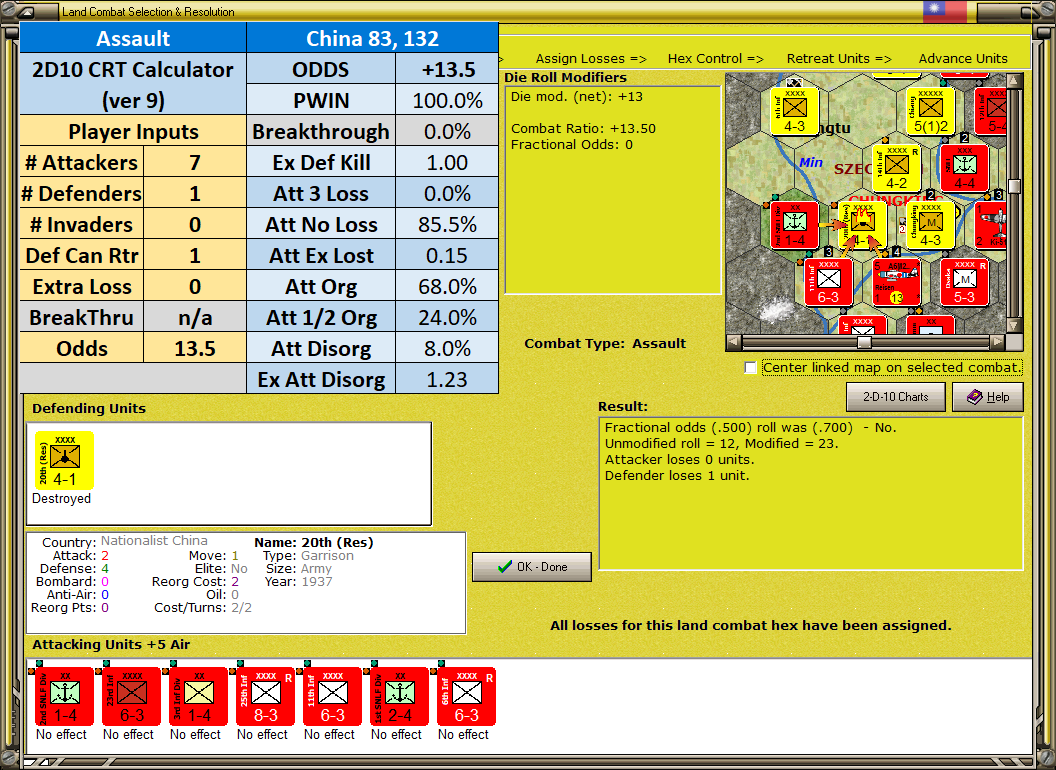Click the Osaka 5-3 unit on map

pos(964,282)
